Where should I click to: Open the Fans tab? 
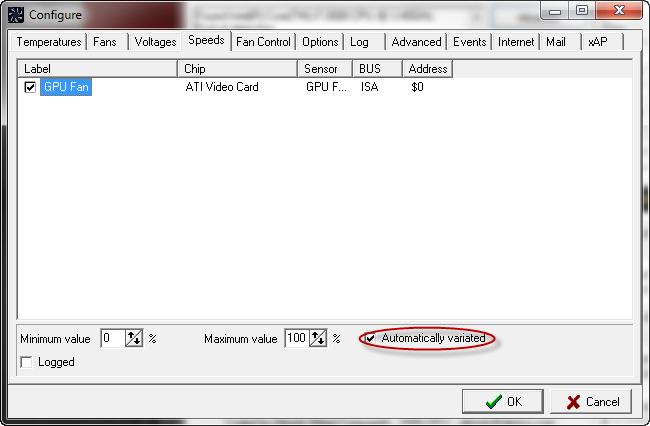105,42
